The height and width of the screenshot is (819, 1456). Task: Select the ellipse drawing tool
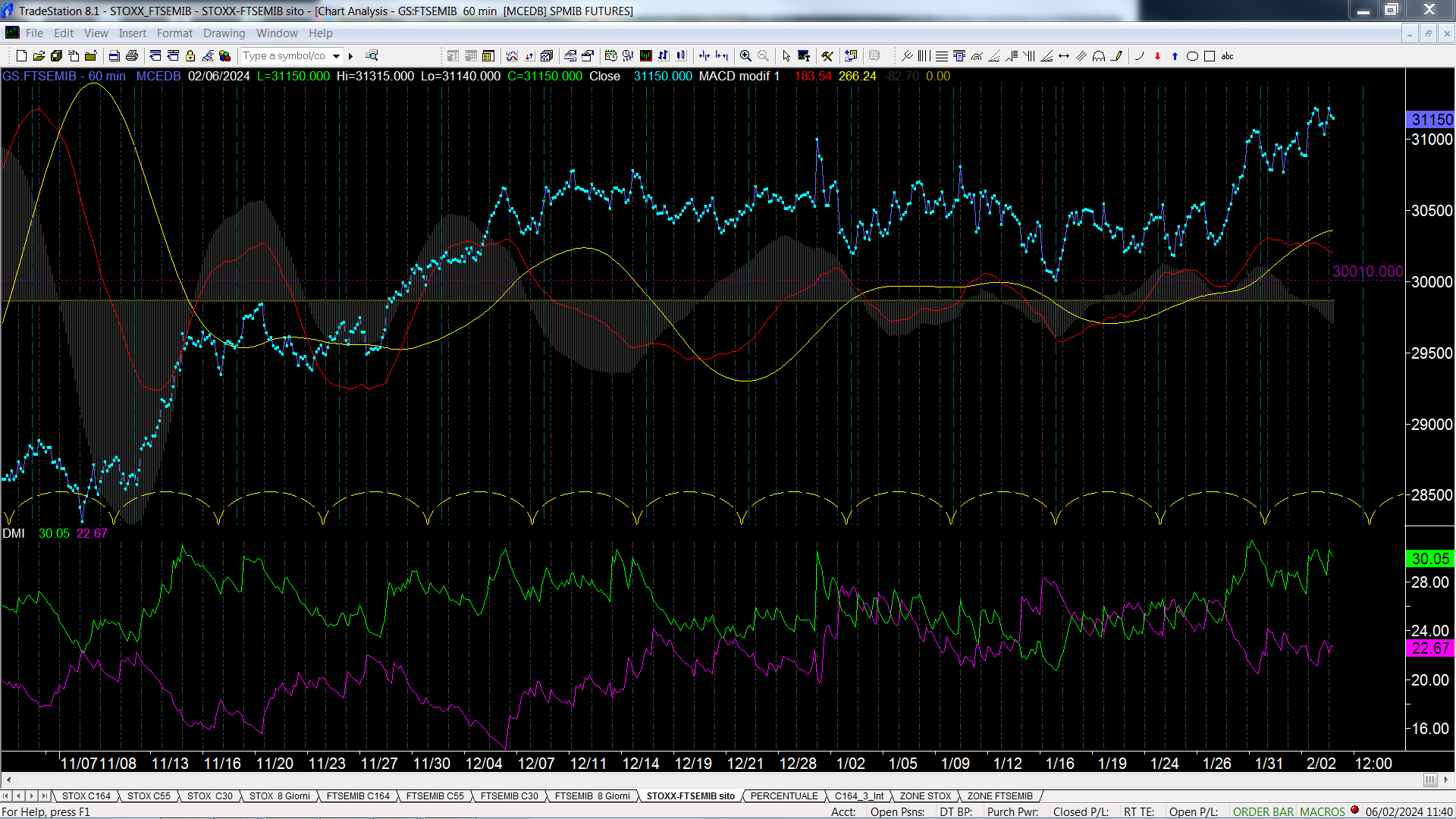(x=1192, y=56)
